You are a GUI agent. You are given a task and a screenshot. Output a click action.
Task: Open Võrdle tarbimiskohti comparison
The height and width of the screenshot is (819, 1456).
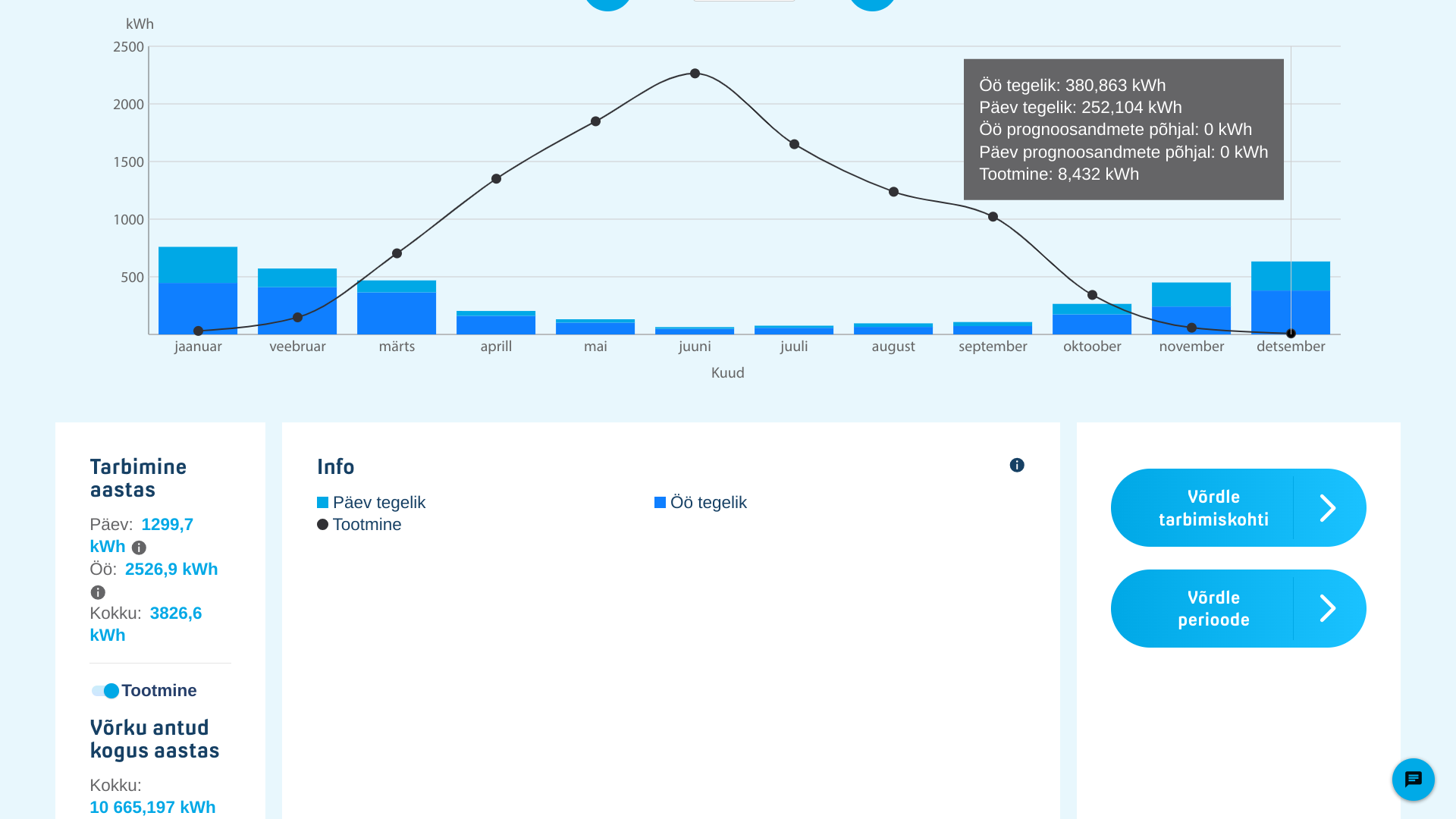point(1212,508)
